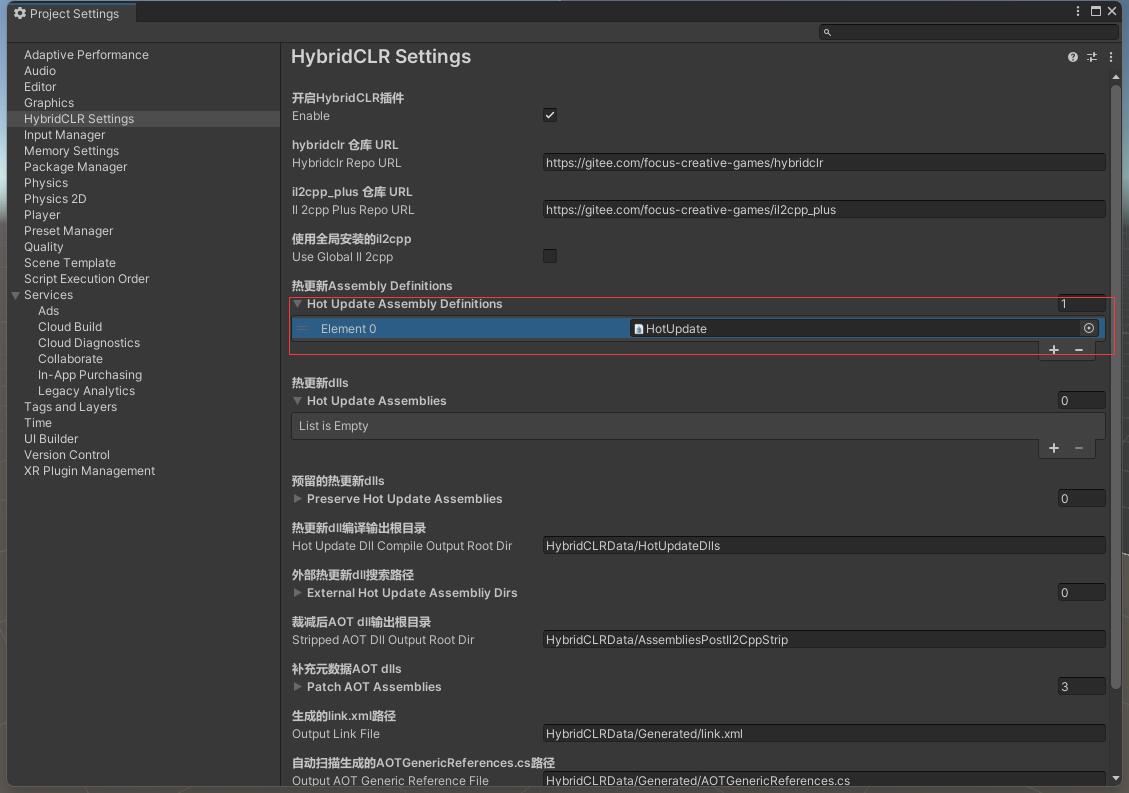The image size is (1129, 793).
Task: Click the drag handle of Element 0
Action: click(303, 328)
